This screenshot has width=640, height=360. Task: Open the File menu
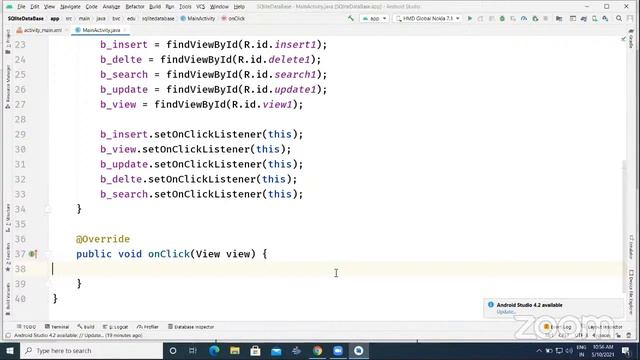(x=21, y=7)
